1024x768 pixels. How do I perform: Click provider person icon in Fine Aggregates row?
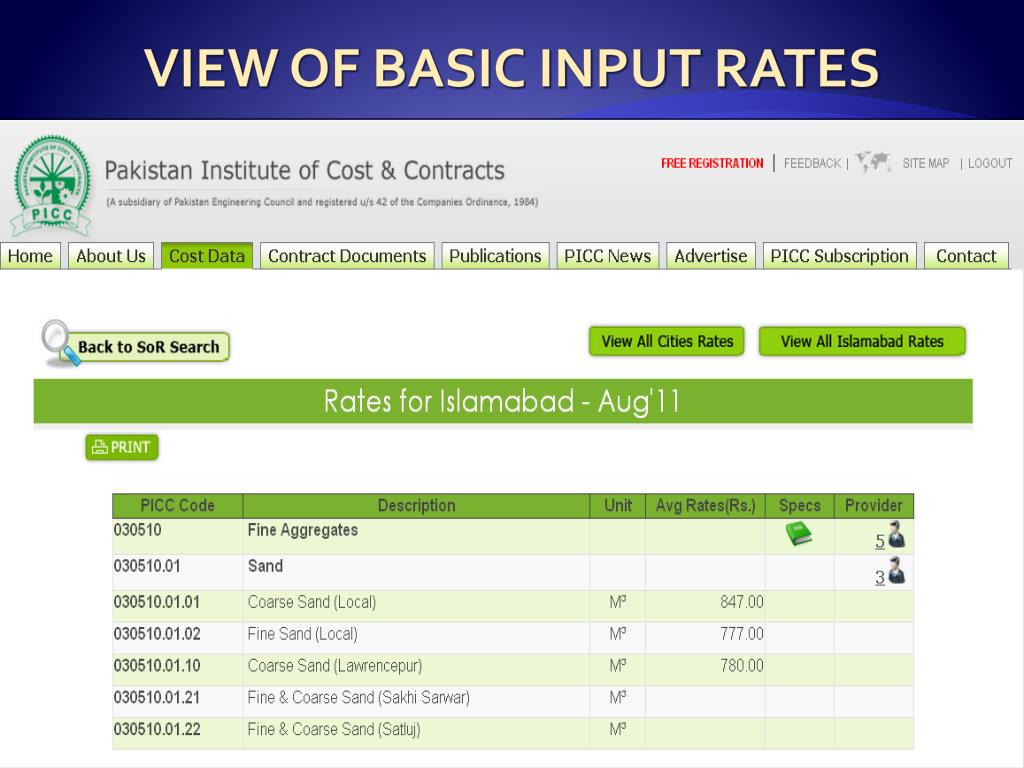coord(897,534)
